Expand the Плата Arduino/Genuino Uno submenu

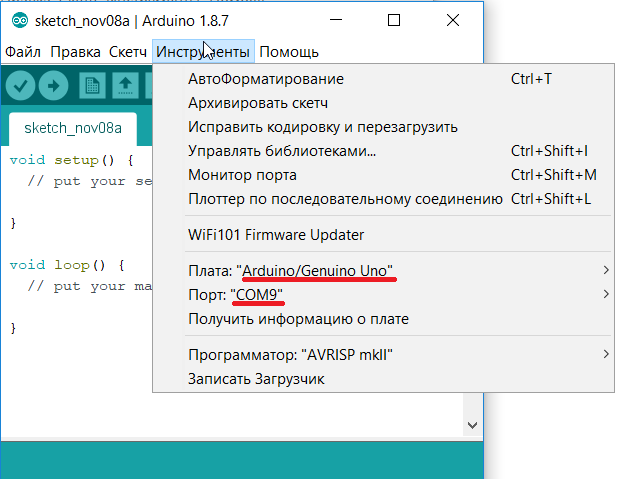pos(383,271)
